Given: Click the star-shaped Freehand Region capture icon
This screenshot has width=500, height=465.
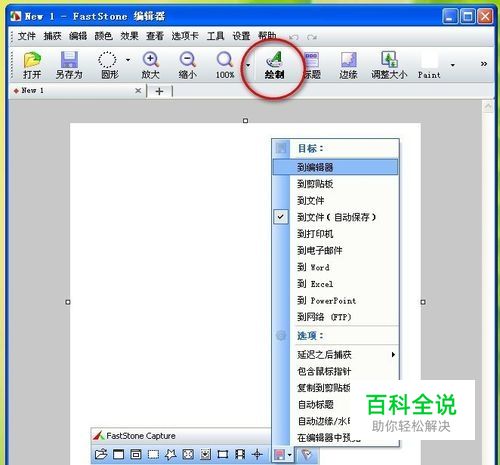Looking at the screenshot, I should coord(171,454).
